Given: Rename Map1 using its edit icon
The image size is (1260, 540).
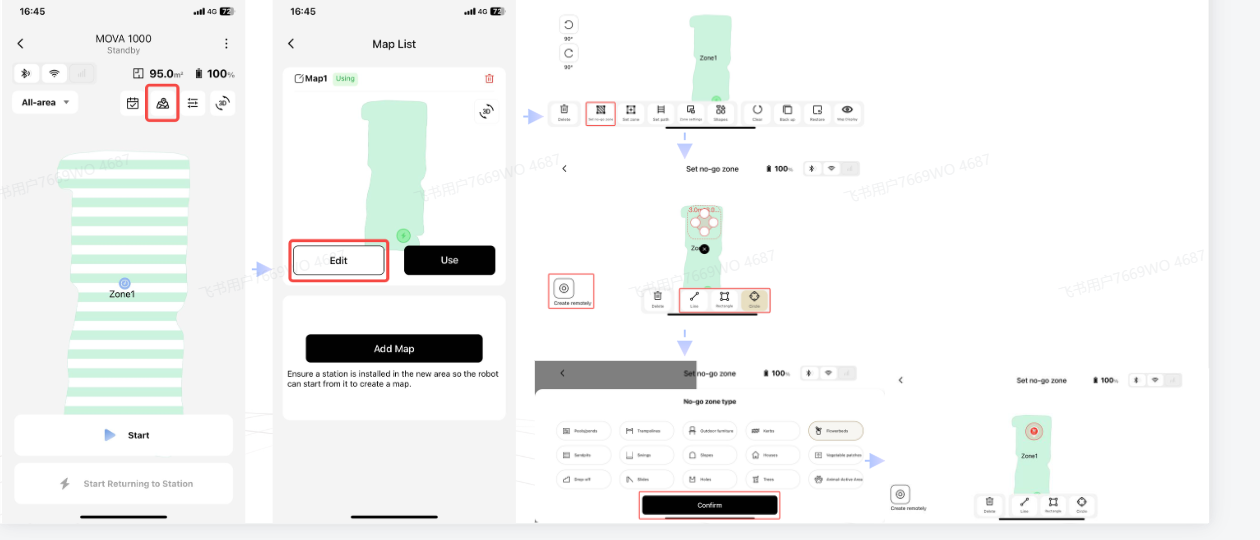Looking at the screenshot, I should 298,78.
